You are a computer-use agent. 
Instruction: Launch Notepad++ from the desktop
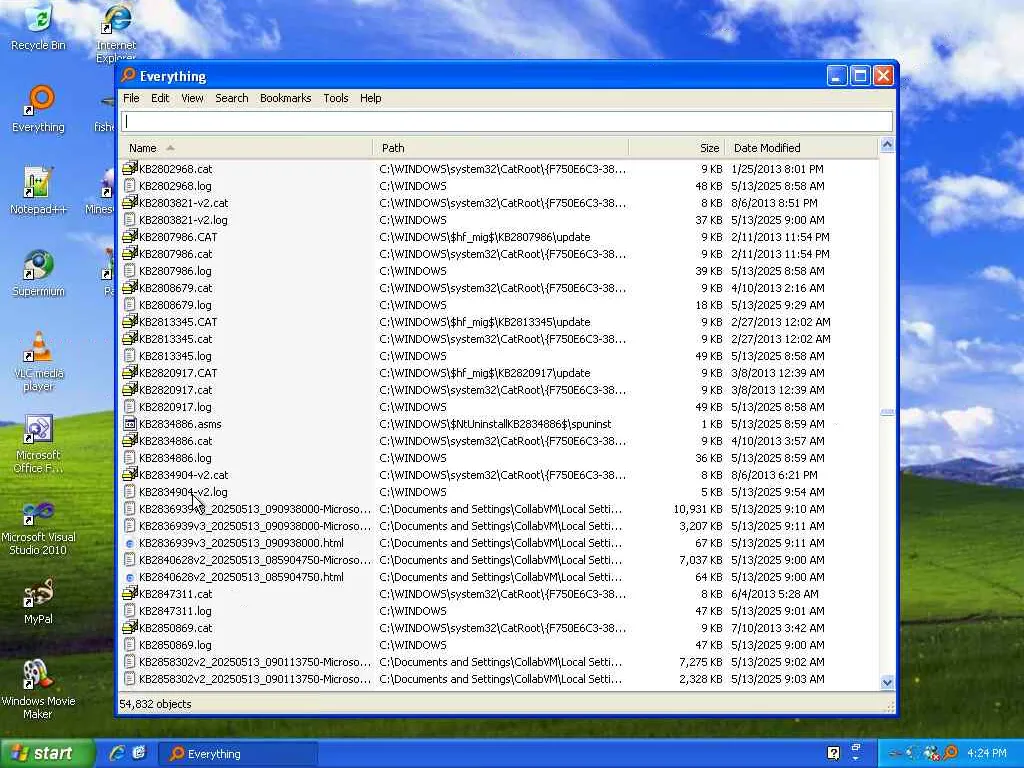point(39,191)
